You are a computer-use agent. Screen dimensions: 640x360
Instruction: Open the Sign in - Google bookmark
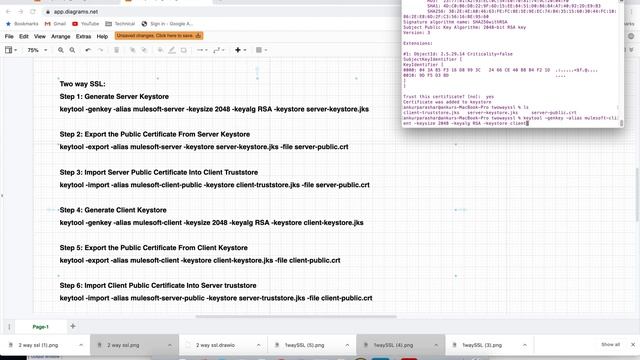point(167,24)
